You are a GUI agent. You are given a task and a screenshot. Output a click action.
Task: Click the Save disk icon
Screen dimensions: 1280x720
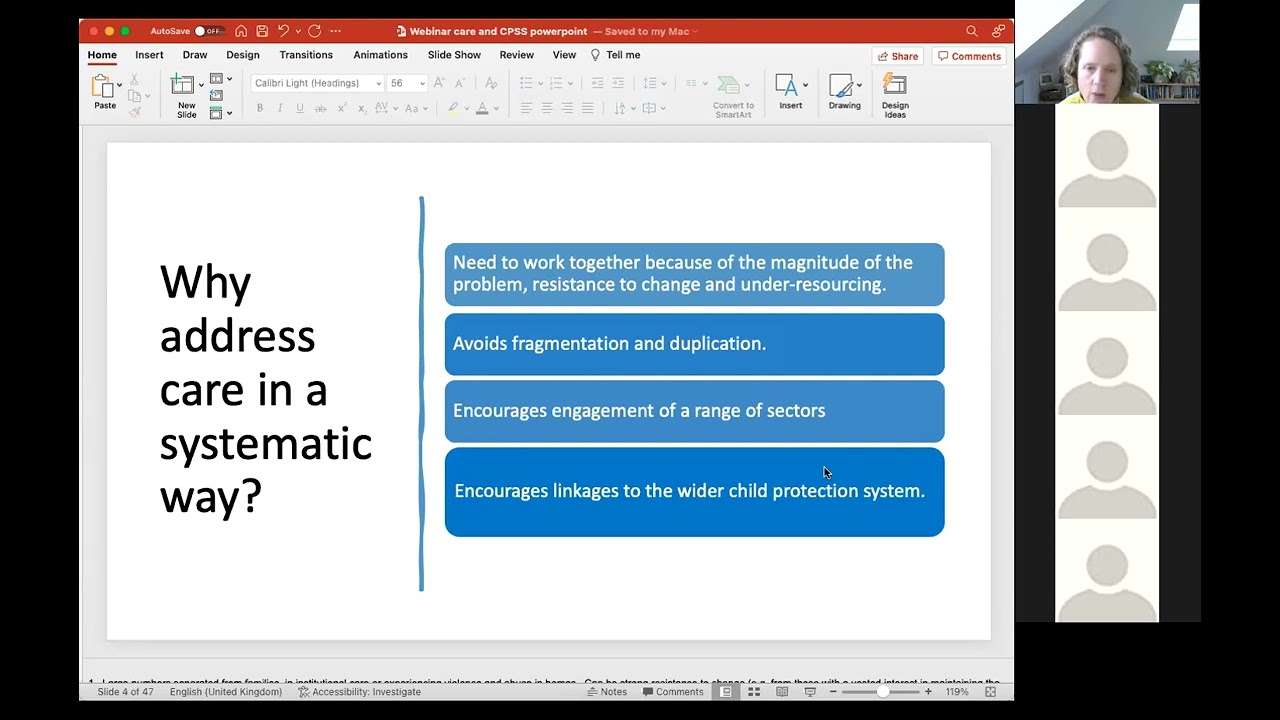click(262, 31)
